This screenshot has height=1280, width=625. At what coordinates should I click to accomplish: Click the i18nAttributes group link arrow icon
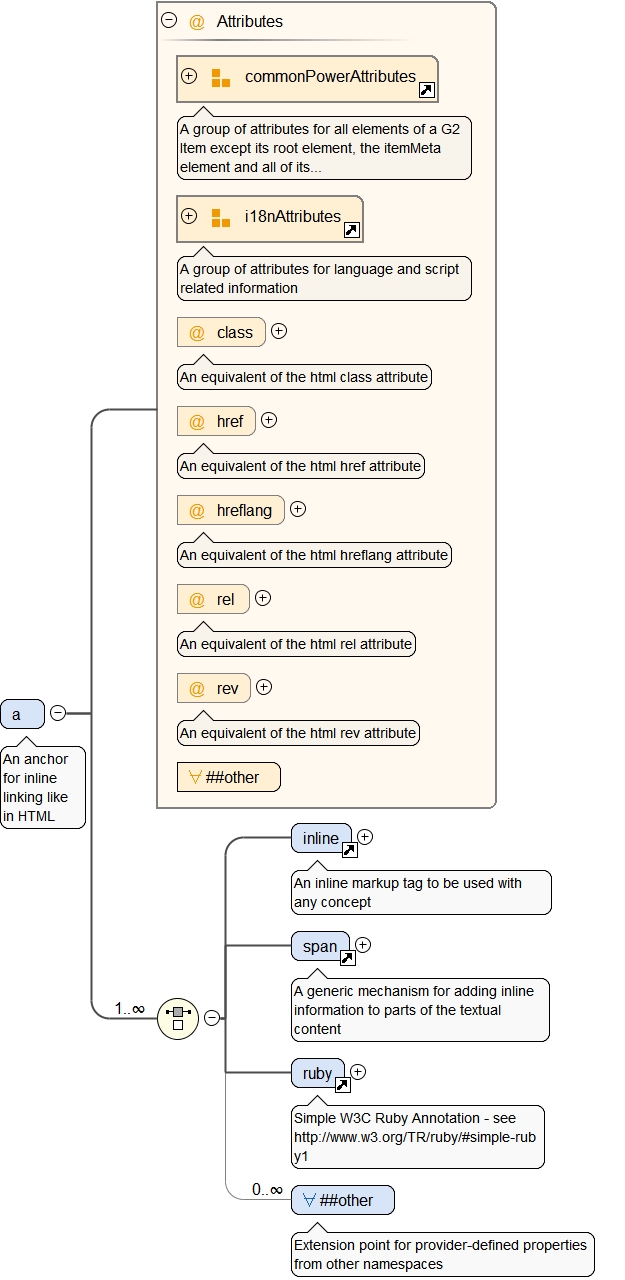pos(351,231)
